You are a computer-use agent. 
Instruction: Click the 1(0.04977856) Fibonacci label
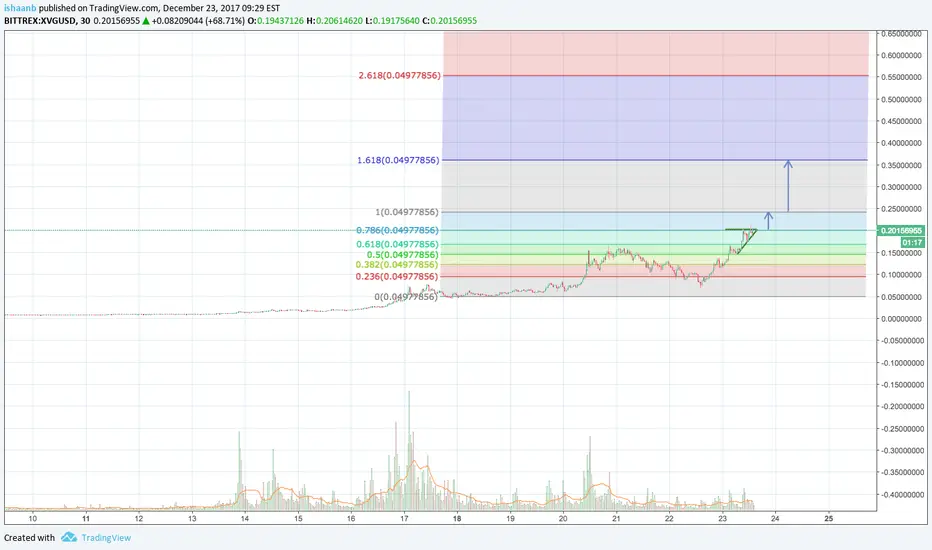(407, 212)
